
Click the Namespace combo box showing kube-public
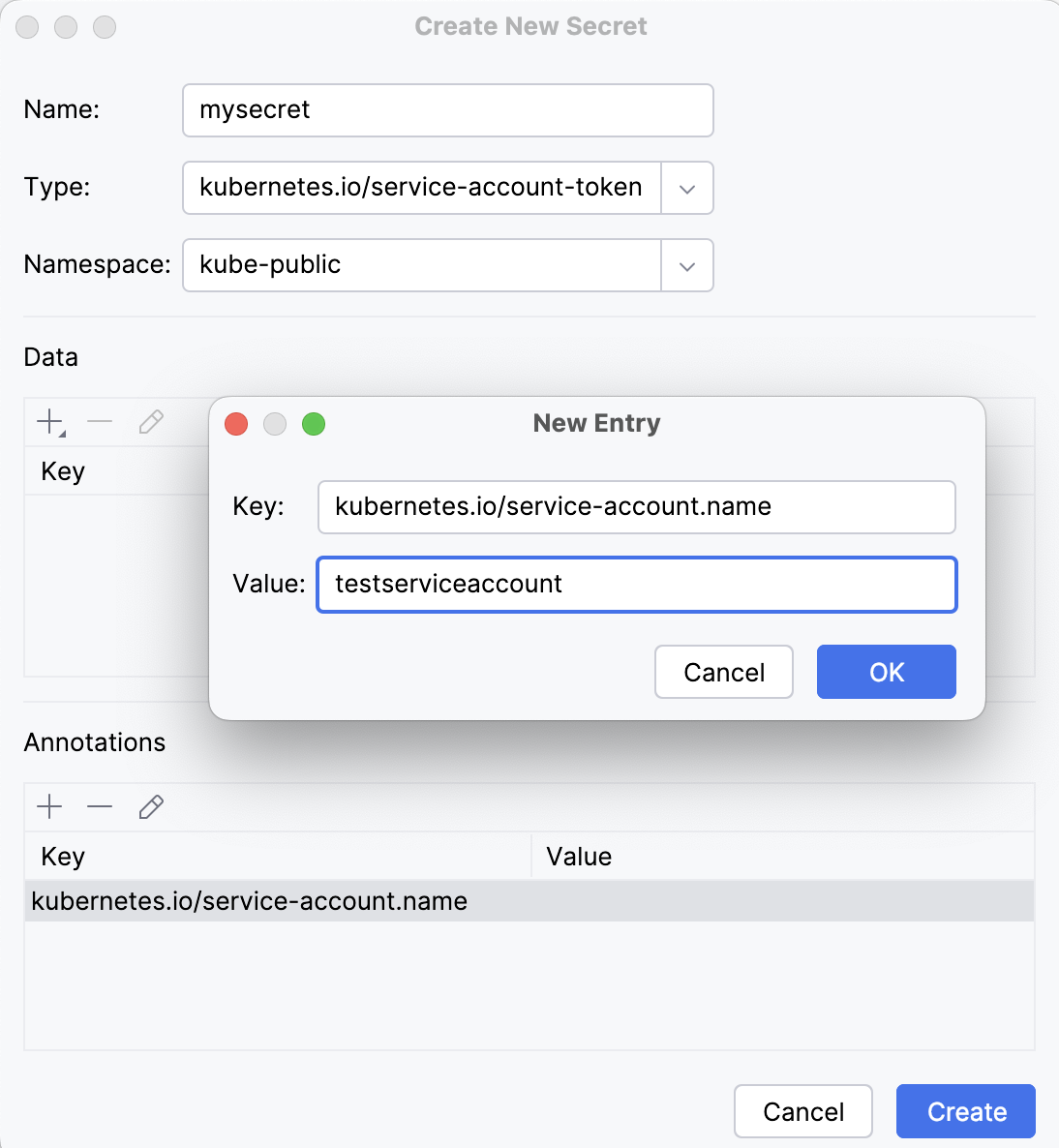pos(421,265)
